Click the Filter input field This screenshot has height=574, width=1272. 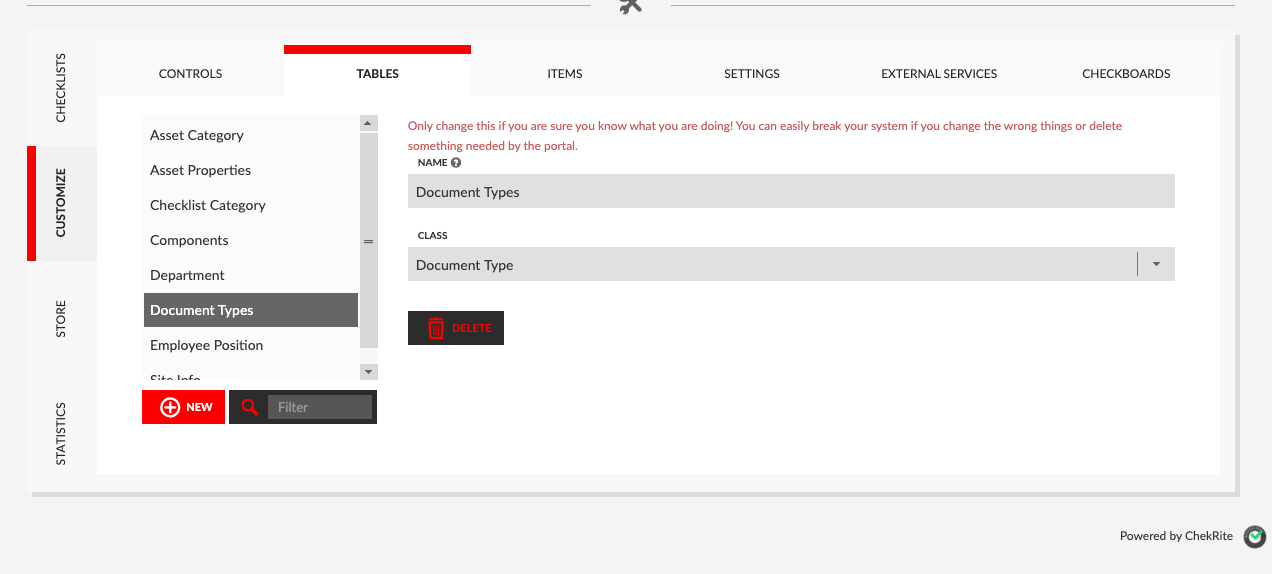(320, 407)
